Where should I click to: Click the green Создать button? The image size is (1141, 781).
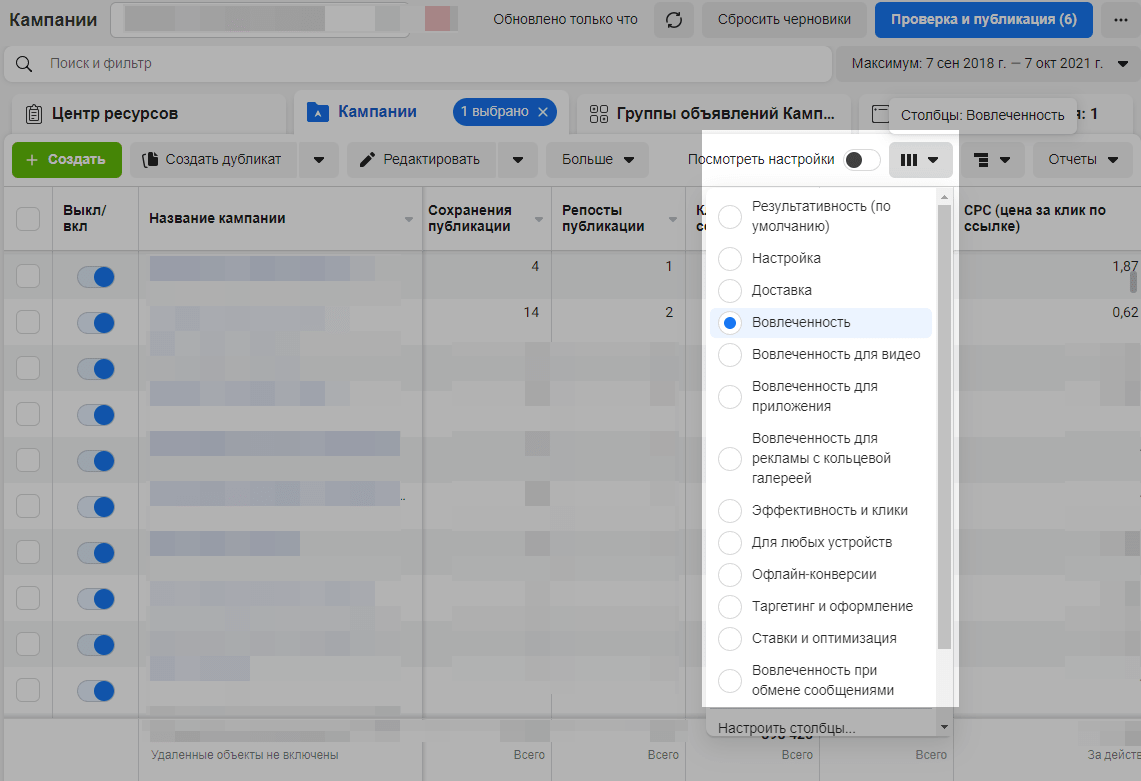[66, 160]
